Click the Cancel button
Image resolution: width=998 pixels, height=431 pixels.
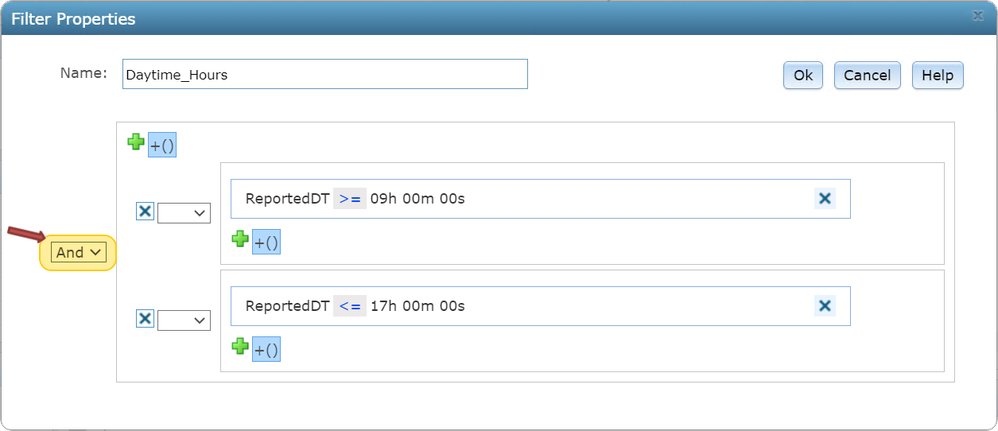point(867,75)
